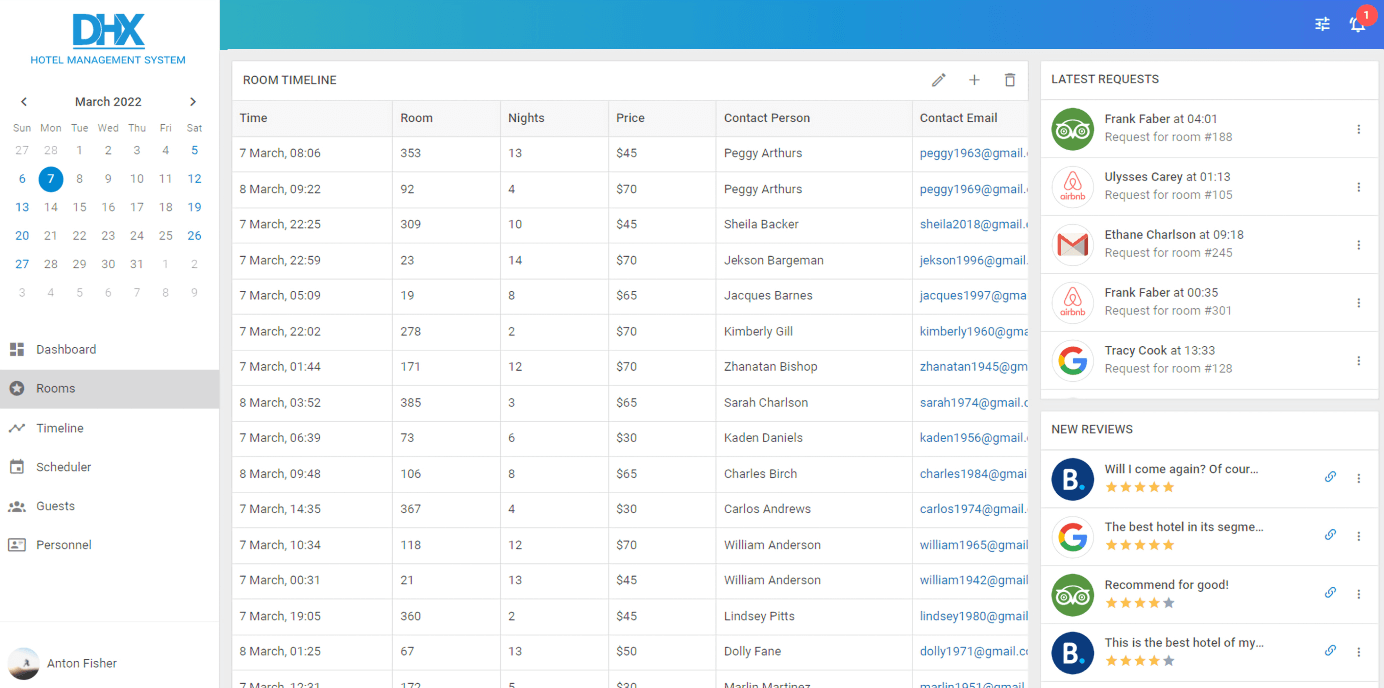
Task: Select today's highlighted date March 7
Action: [51, 178]
